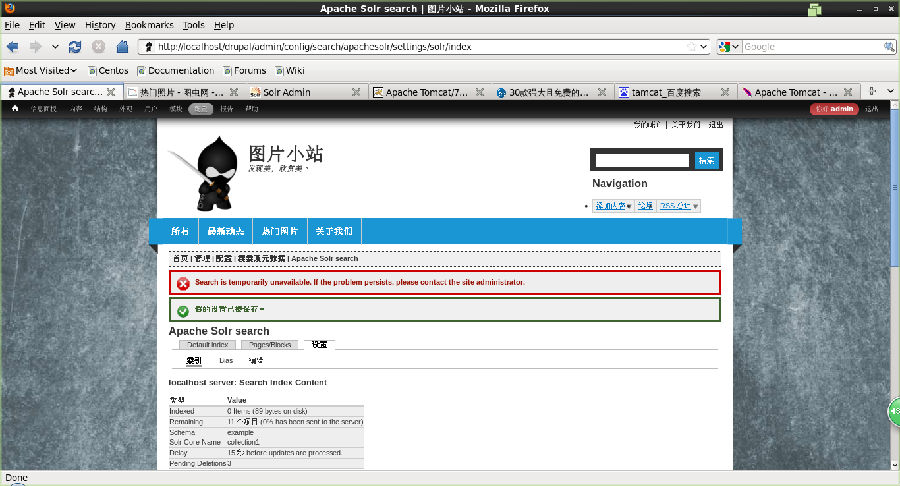Close the tomcat_百度搜索 browser tab
The width and height of the screenshot is (900, 486).
tap(725, 92)
